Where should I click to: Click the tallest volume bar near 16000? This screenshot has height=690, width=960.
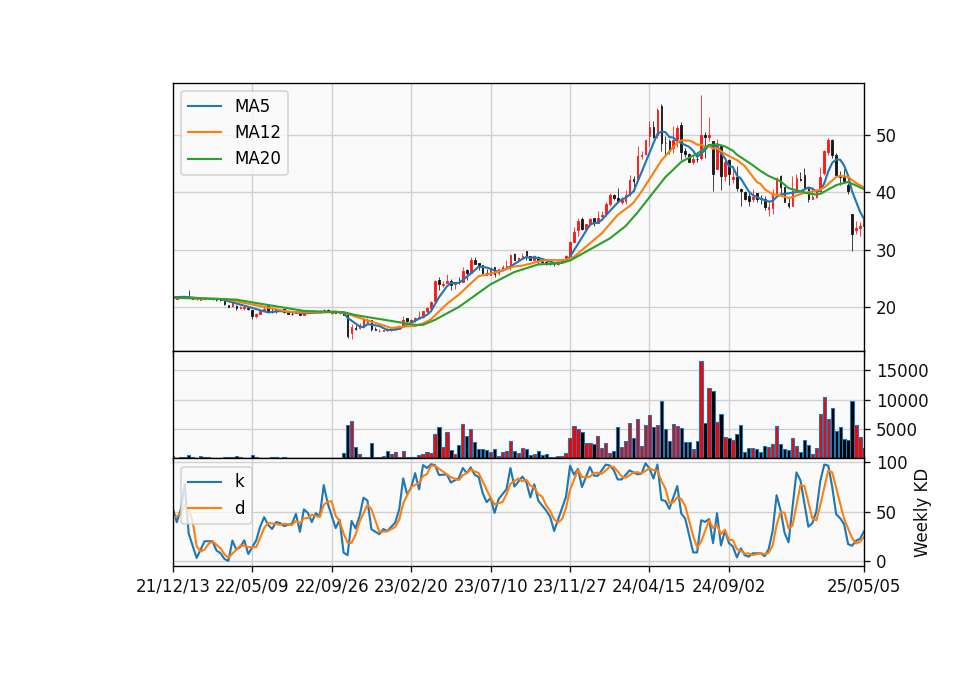(702, 410)
